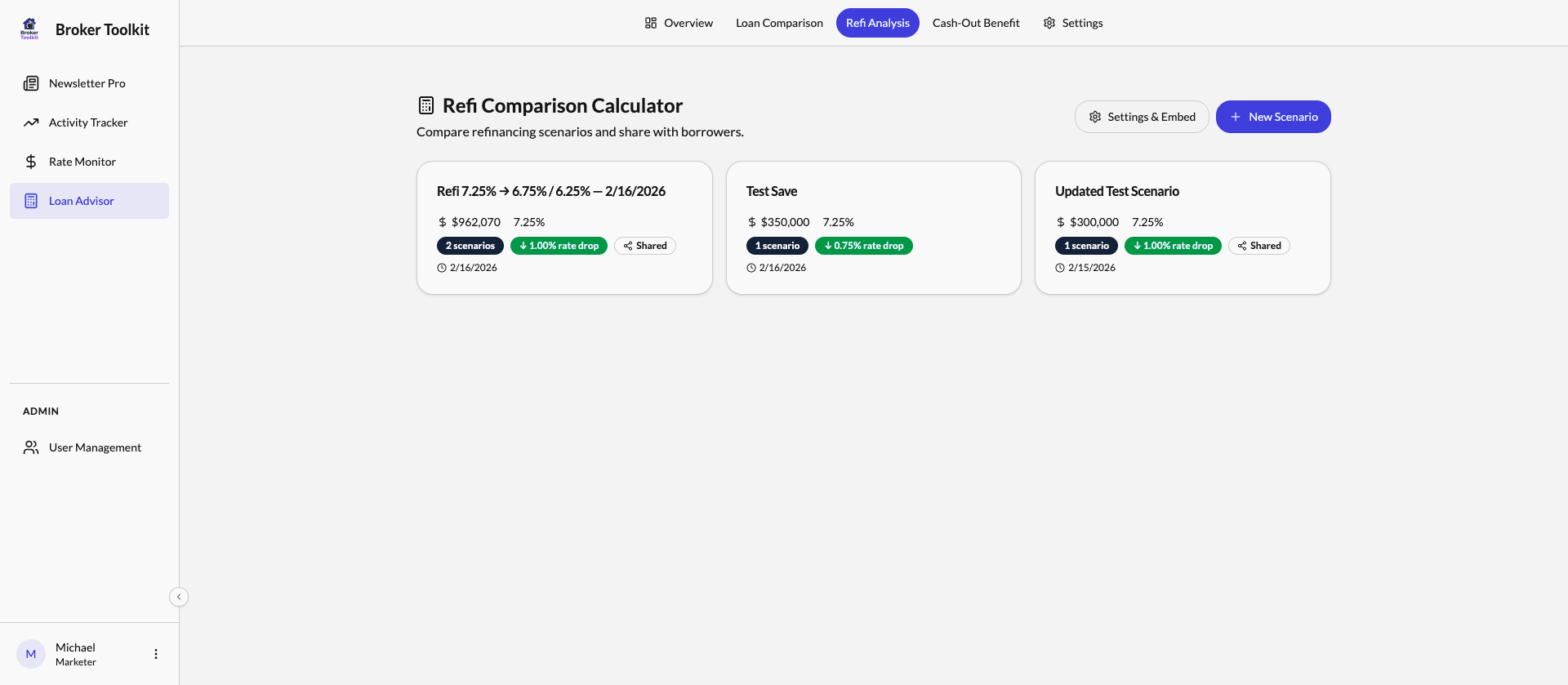
Task: Click the Broker Toolkit title
Action: click(x=102, y=29)
